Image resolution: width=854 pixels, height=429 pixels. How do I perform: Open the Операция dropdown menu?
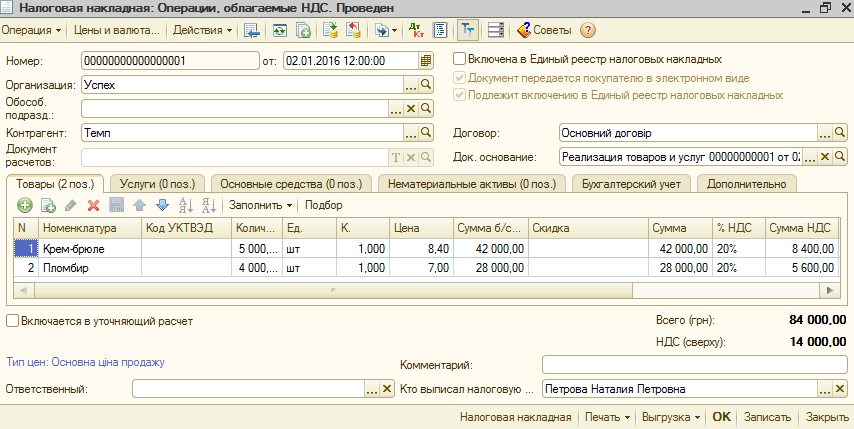pyautogui.click(x=31, y=30)
